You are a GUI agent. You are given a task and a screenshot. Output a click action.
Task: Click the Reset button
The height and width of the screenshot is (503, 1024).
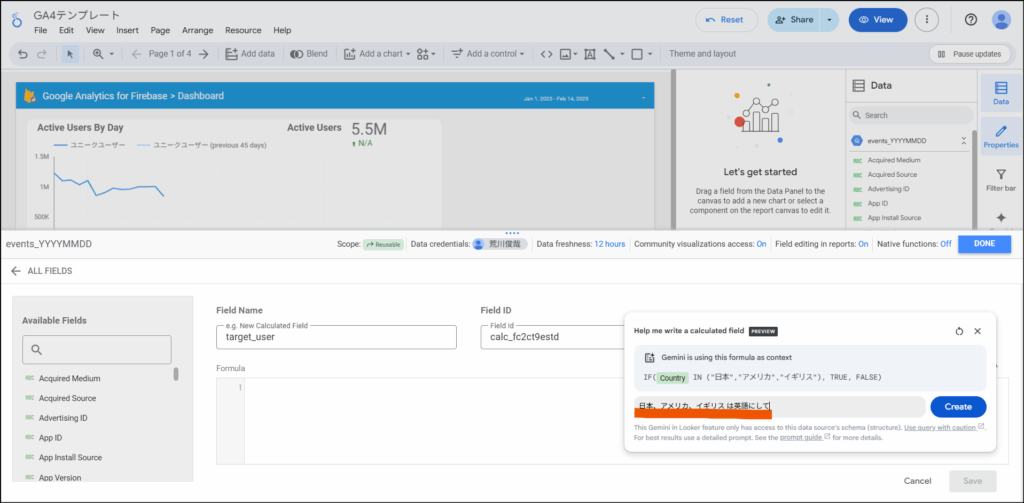pyautogui.click(x=726, y=20)
